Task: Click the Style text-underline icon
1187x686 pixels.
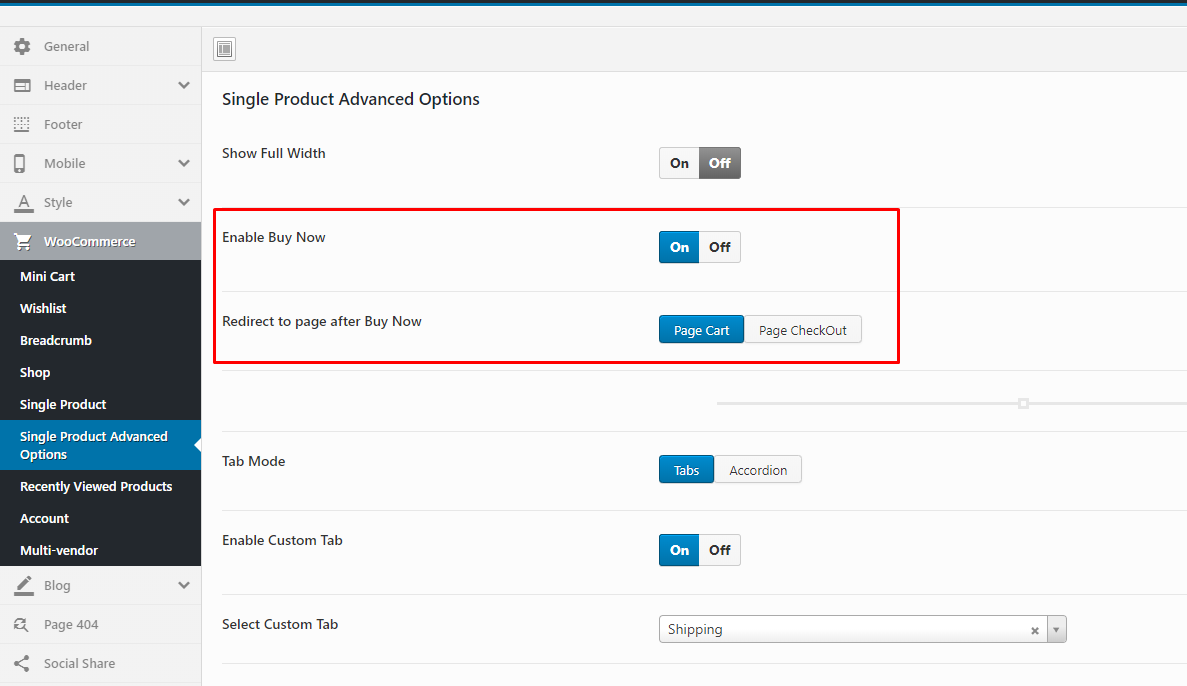Action: (x=23, y=203)
